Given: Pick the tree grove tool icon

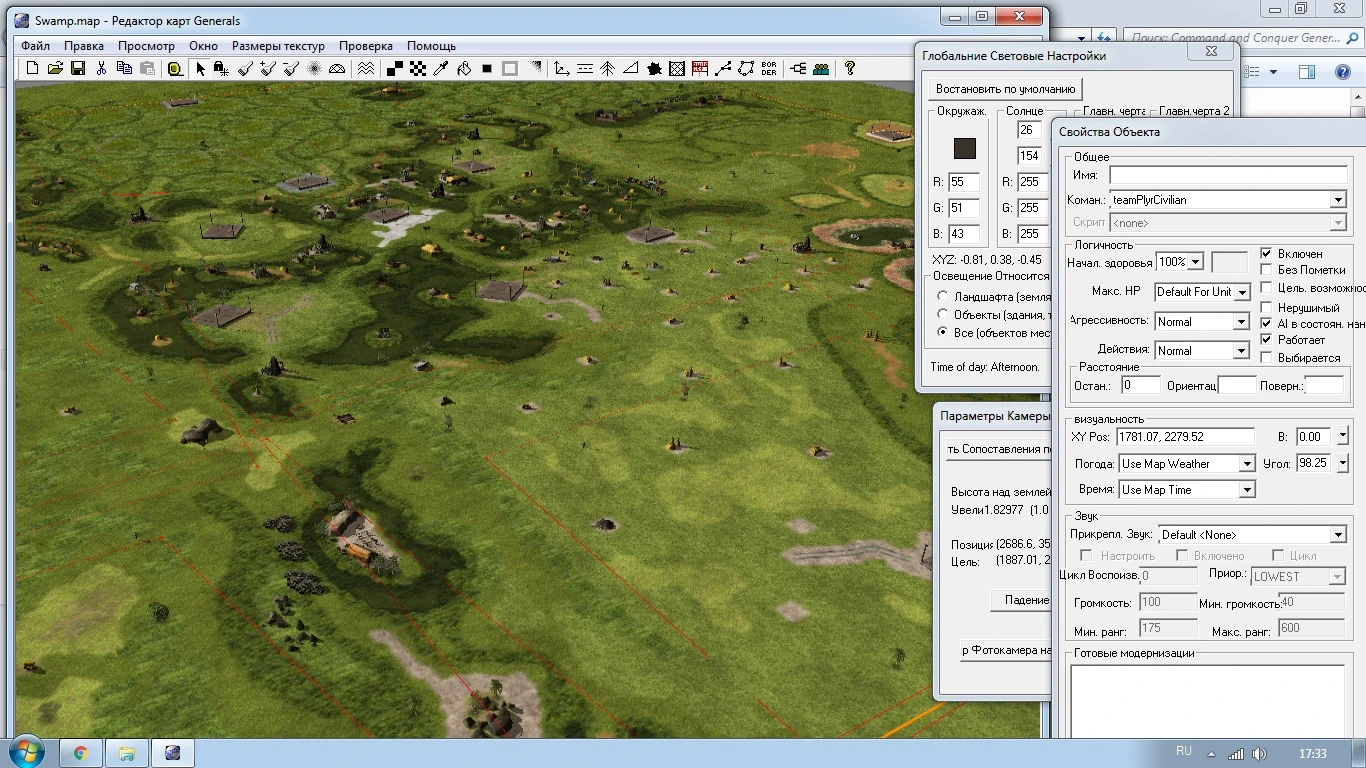Looking at the screenshot, I should click(608, 69).
